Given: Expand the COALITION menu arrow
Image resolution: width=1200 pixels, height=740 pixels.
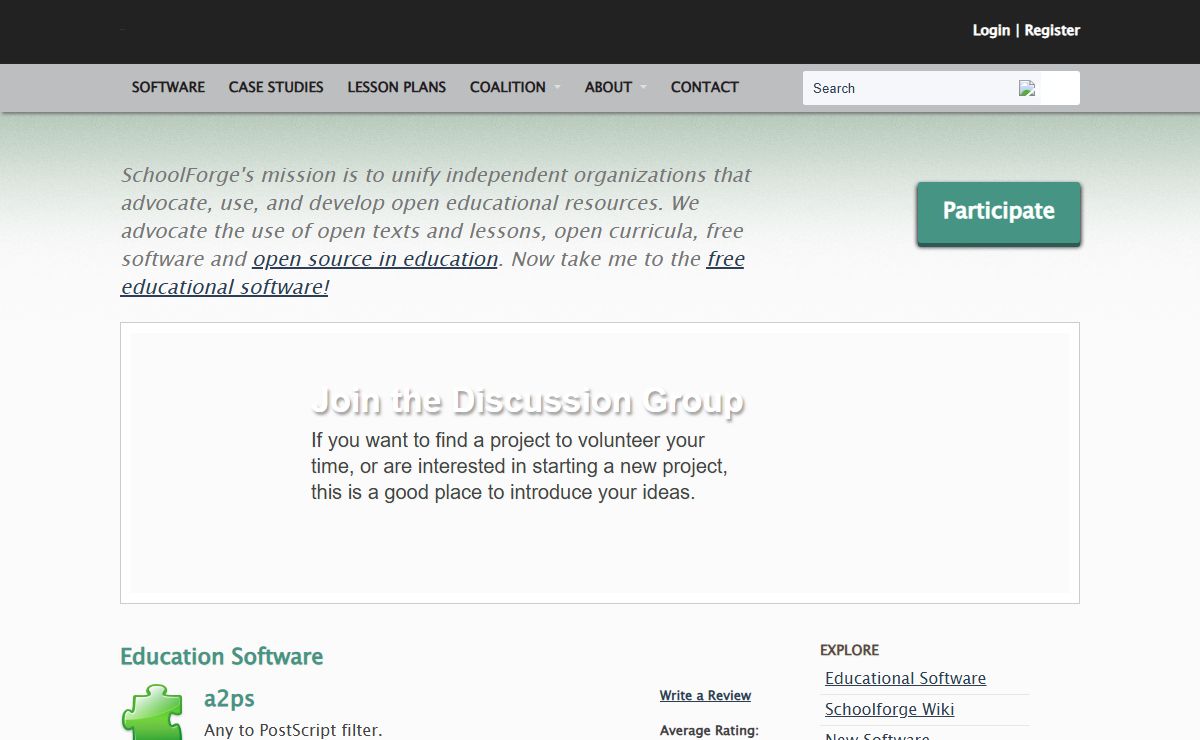Looking at the screenshot, I should click(557, 88).
